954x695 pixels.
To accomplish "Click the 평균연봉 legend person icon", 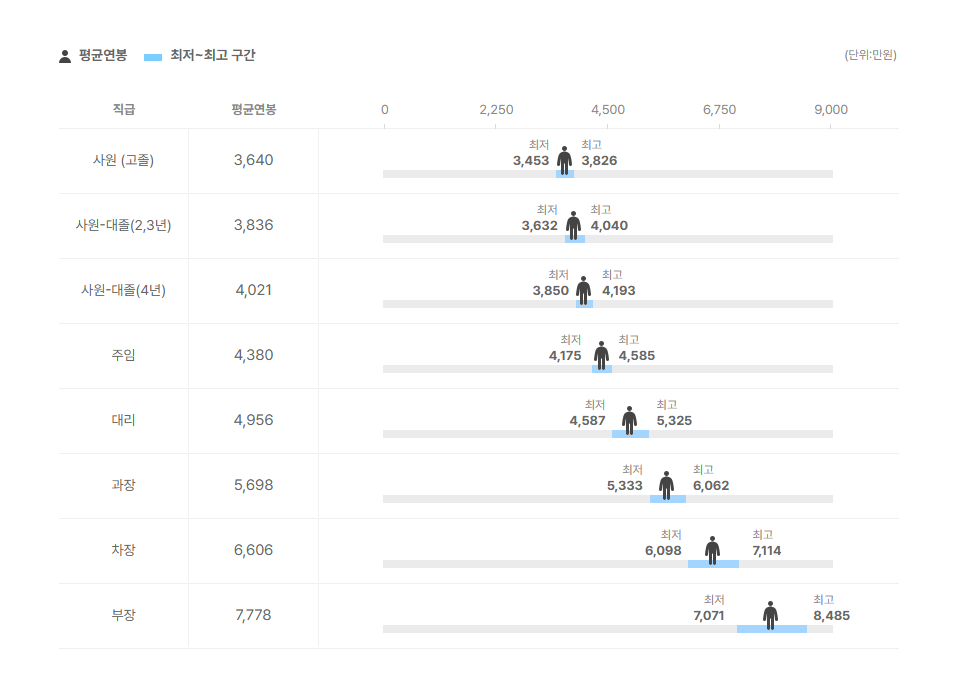I will click(x=65, y=56).
